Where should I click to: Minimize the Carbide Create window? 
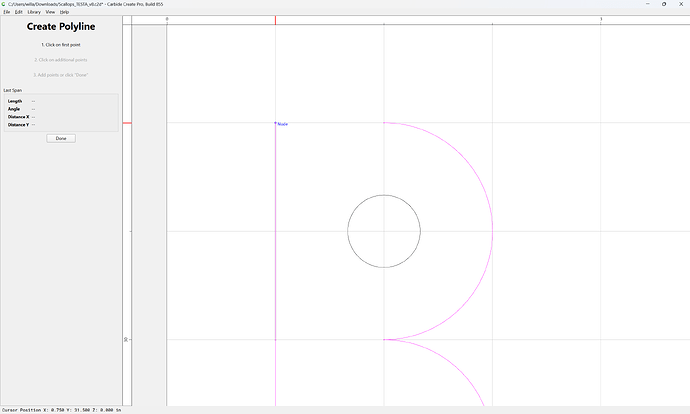647,4
